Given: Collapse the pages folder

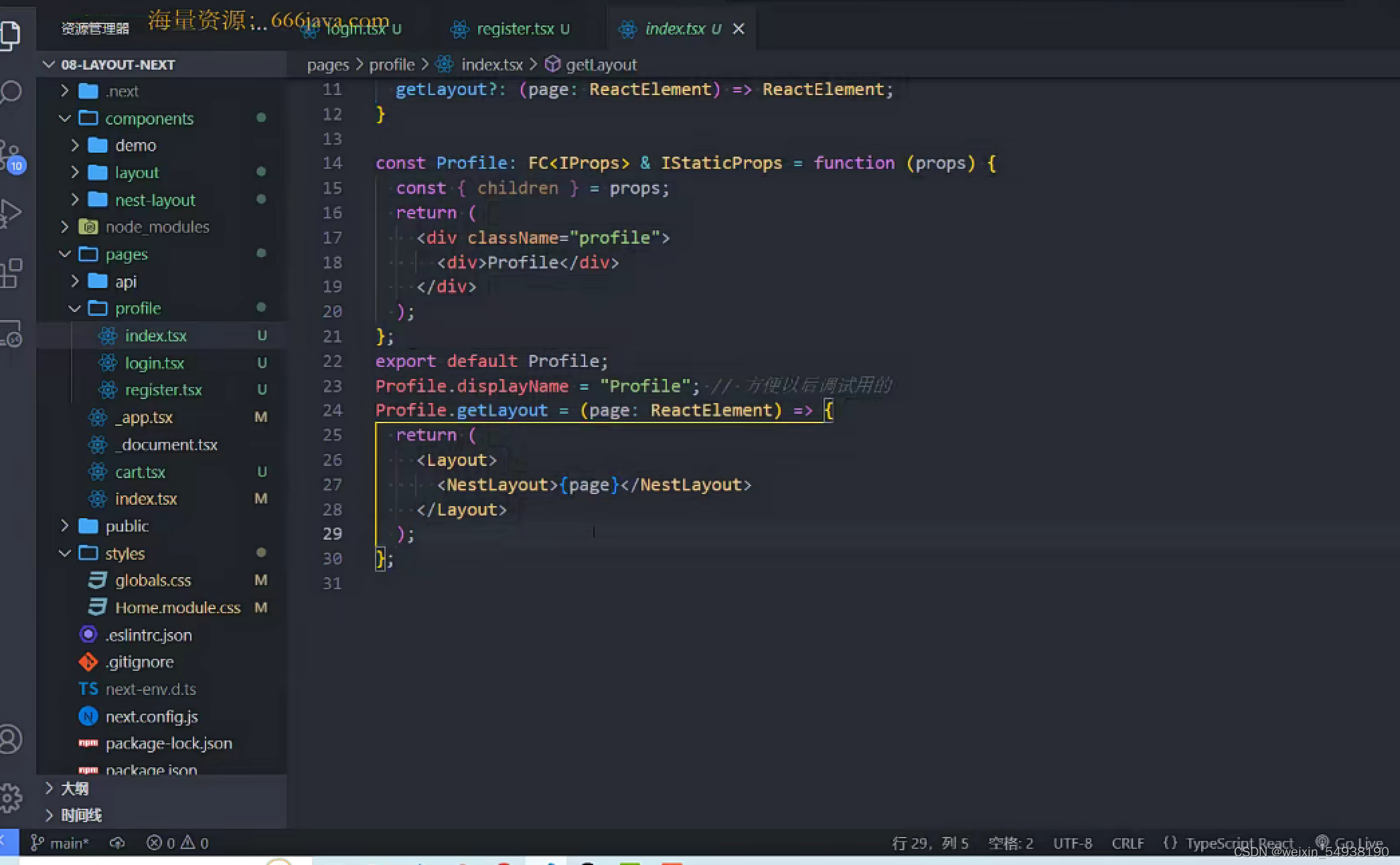Looking at the screenshot, I should pos(161,254).
